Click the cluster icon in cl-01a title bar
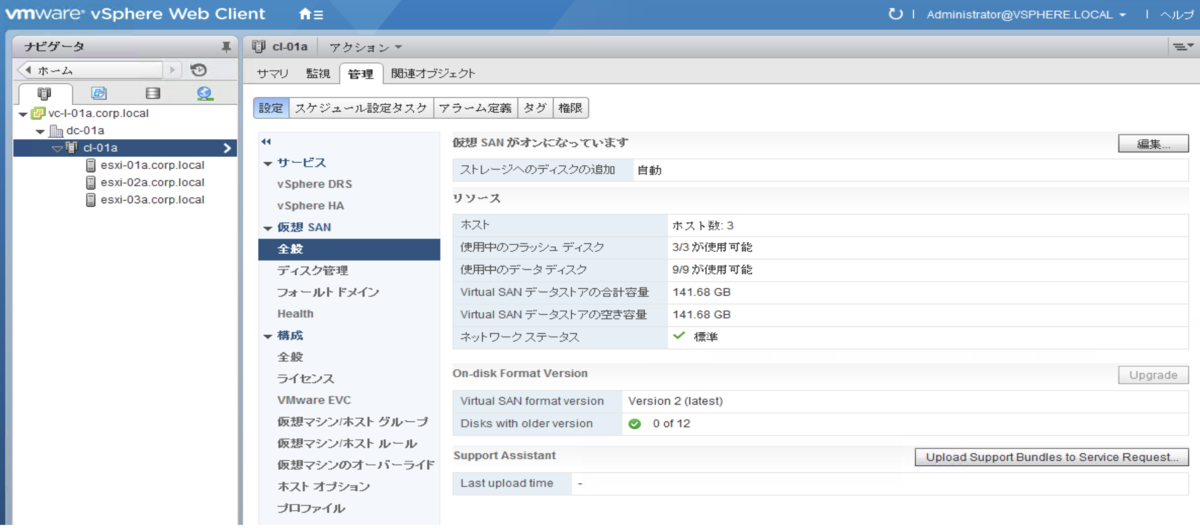Image resolution: width=1200 pixels, height=528 pixels. [x=259, y=47]
